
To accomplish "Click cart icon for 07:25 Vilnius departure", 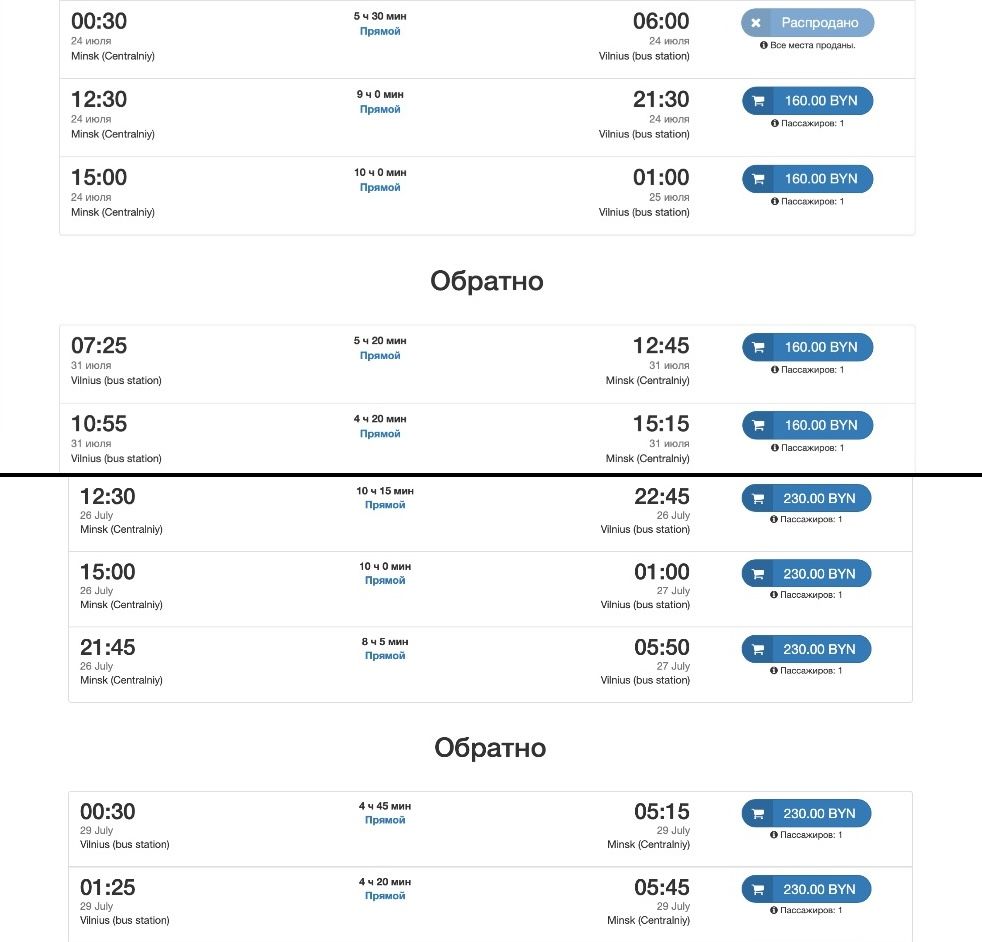I will [758, 347].
